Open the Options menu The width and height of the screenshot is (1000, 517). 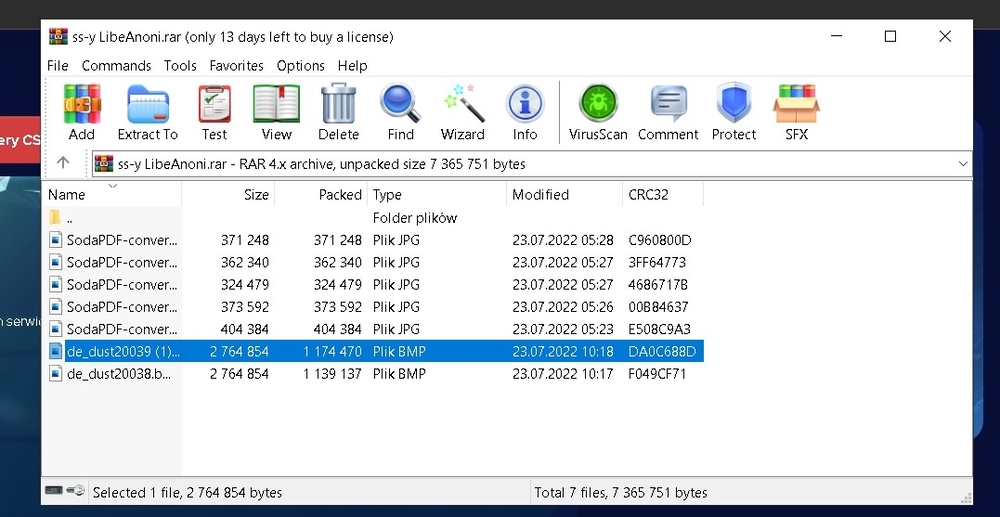click(x=300, y=66)
